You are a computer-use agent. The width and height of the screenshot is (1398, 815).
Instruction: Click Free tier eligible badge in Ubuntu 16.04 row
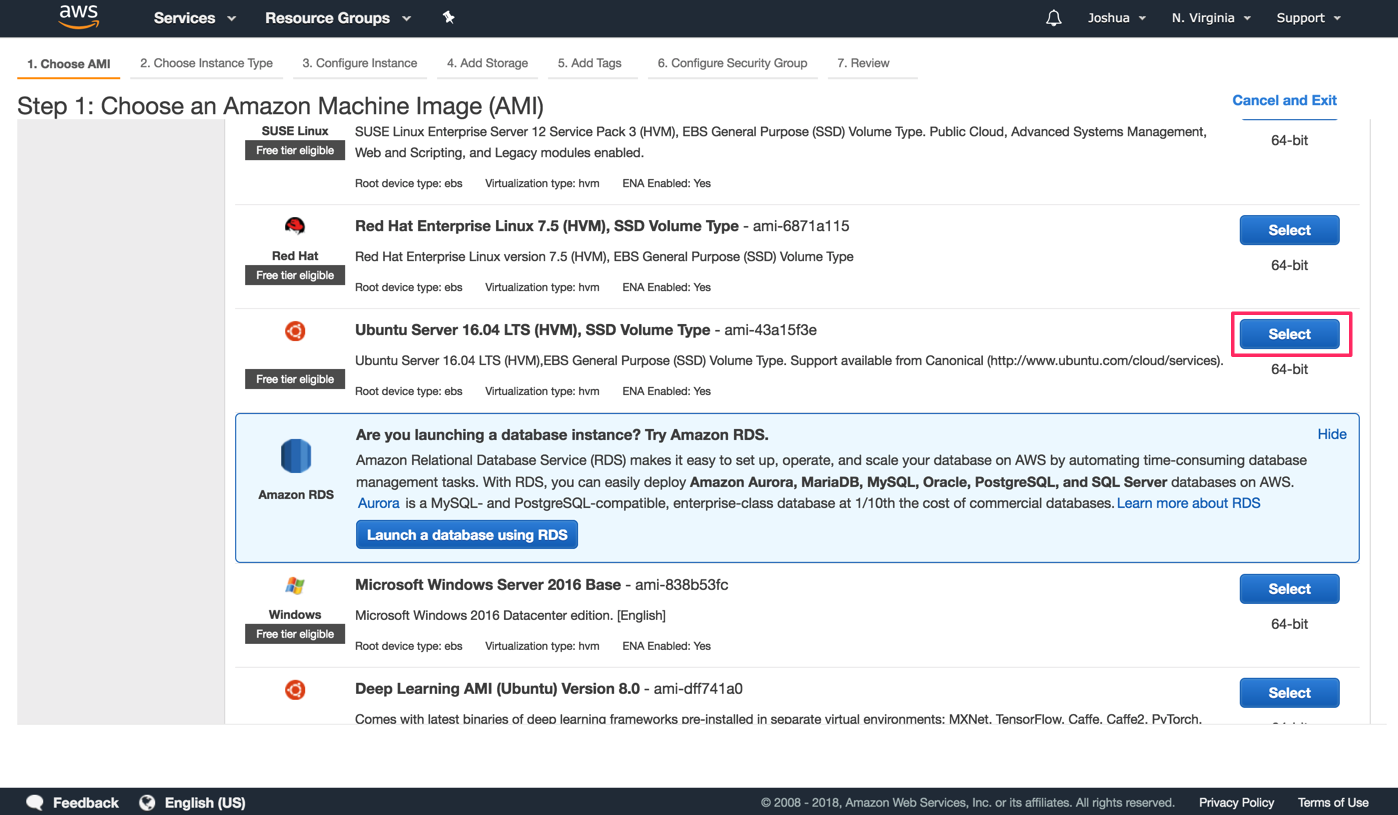[x=295, y=379]
